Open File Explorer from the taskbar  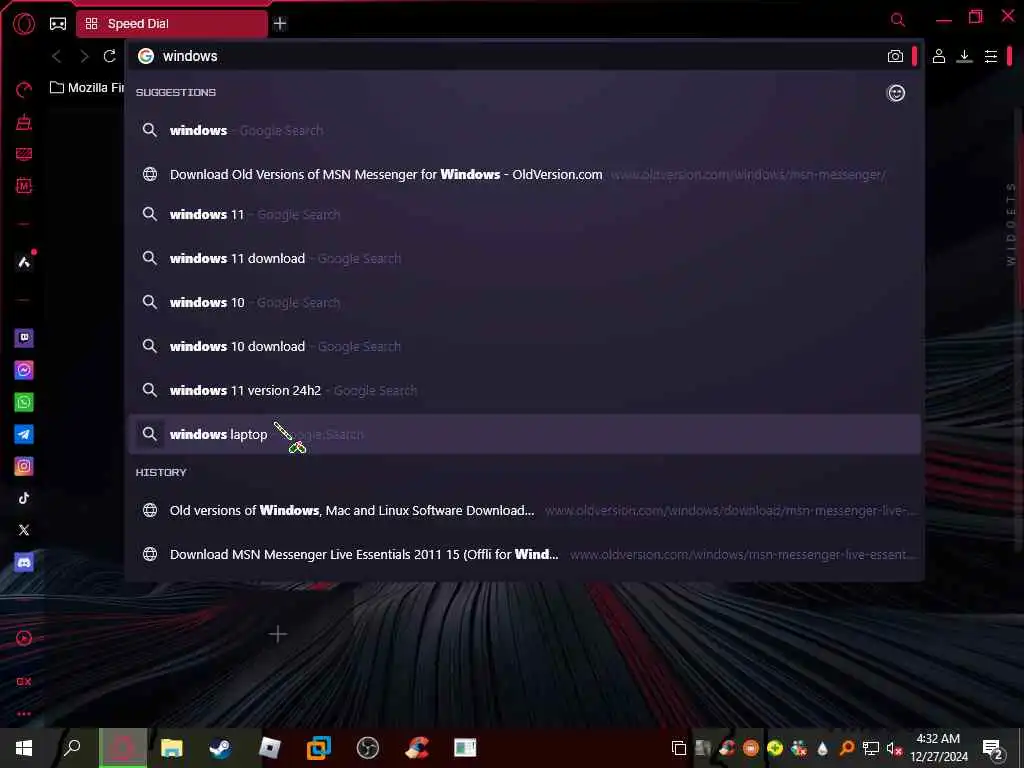pos(172,748)
